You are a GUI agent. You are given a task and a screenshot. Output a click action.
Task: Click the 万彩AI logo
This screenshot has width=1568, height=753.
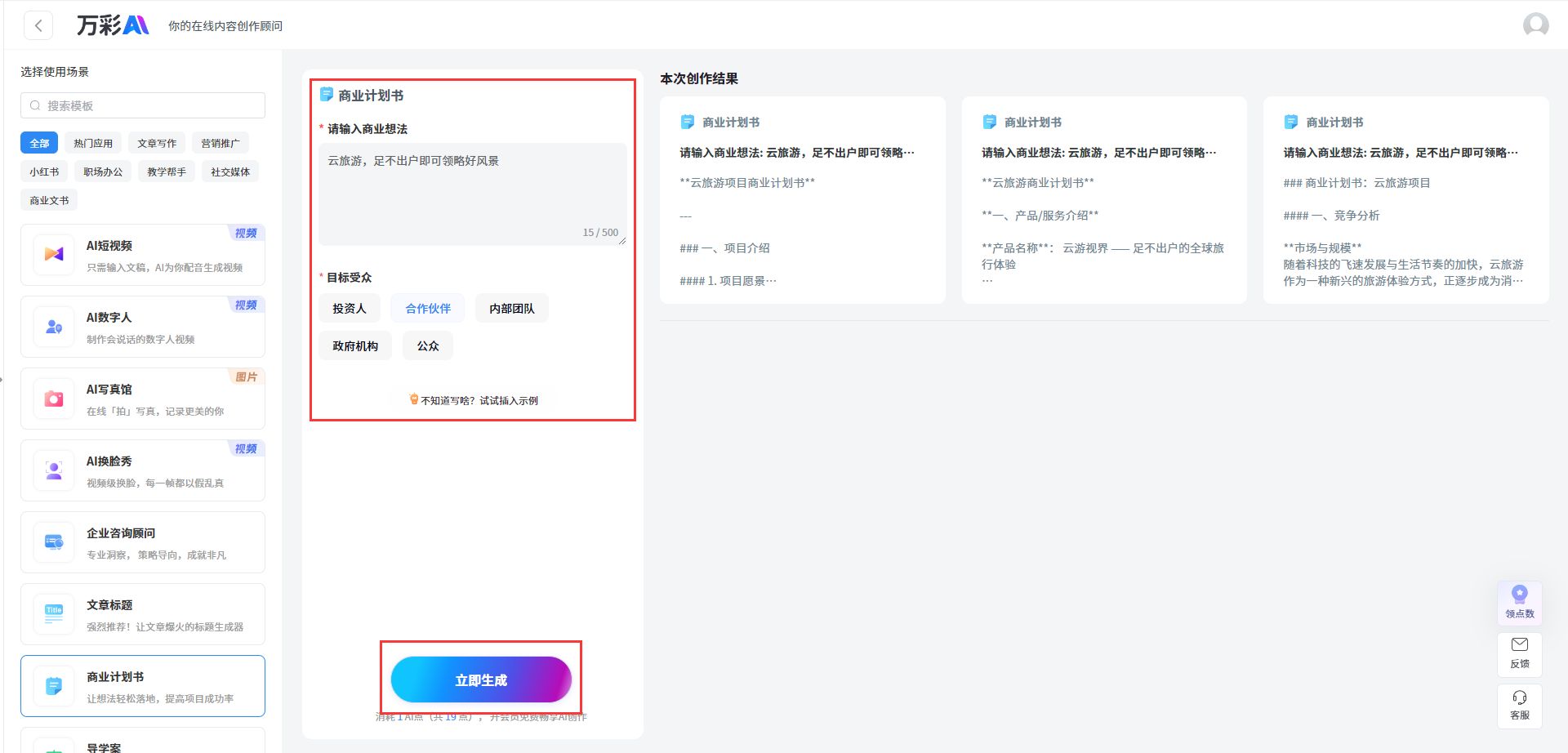[113, 25]
